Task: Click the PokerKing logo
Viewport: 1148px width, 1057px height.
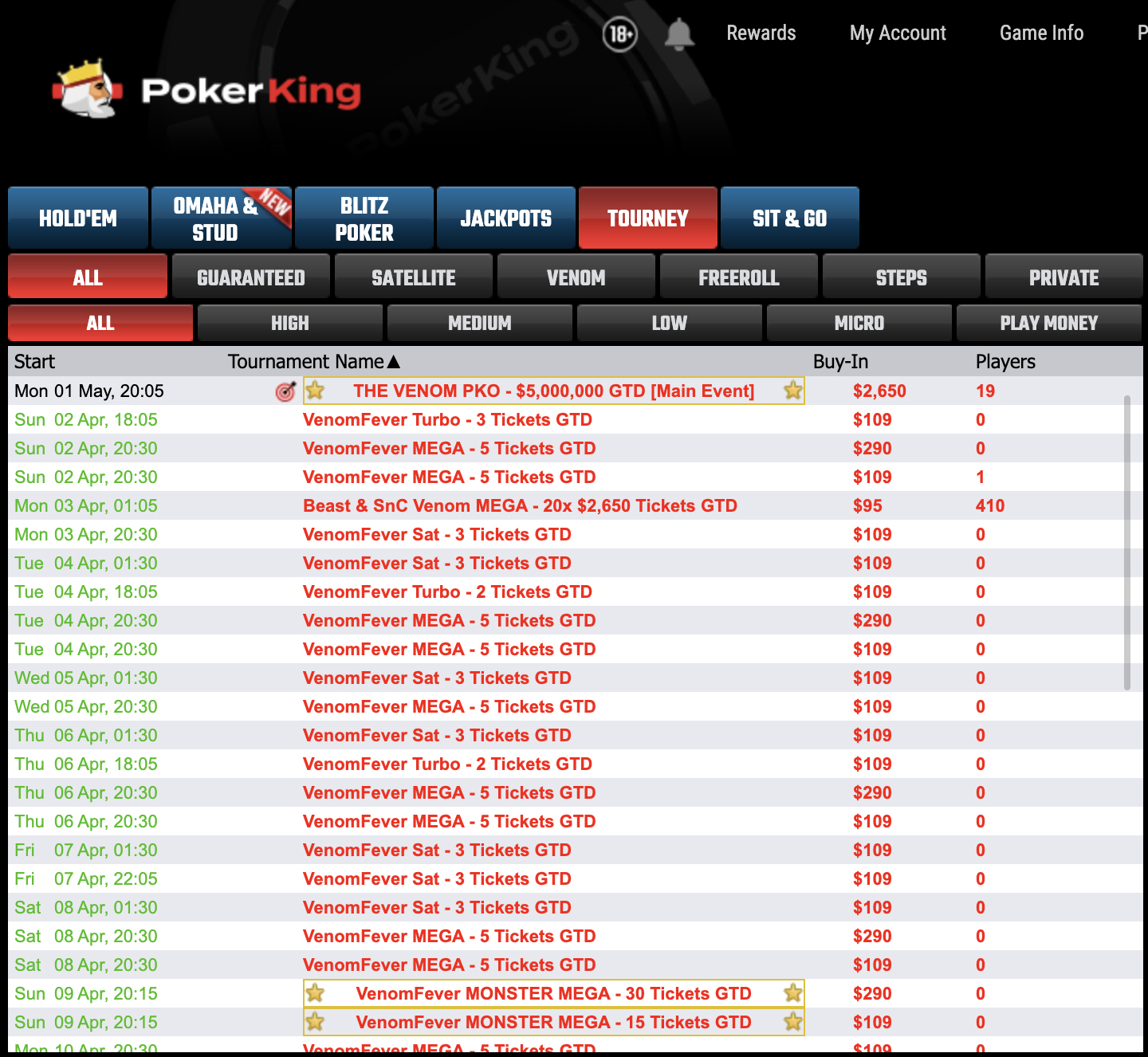Action: (207, 90)
